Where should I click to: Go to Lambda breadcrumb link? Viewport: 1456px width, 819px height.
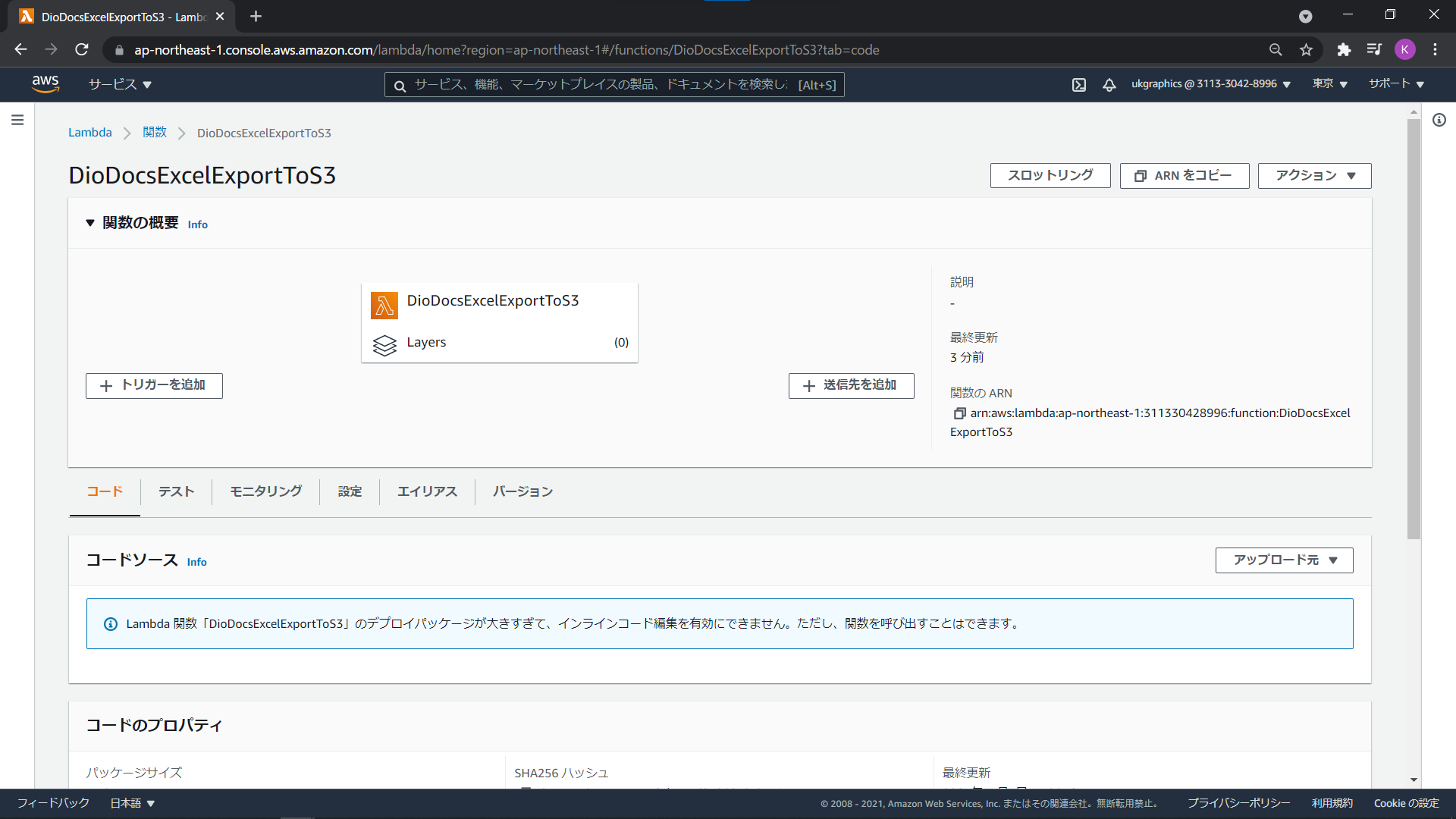(x=90, y=133)
